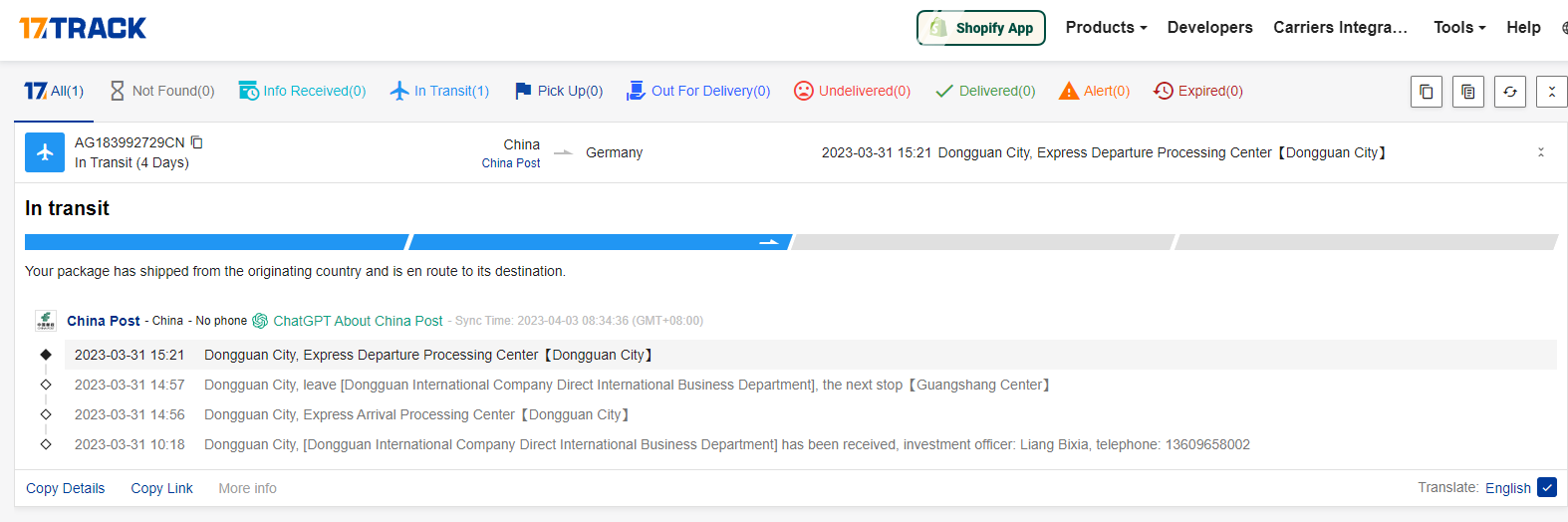Open the Products dropdown menu
The image size is (1568, 522).
click(1106, 28)
